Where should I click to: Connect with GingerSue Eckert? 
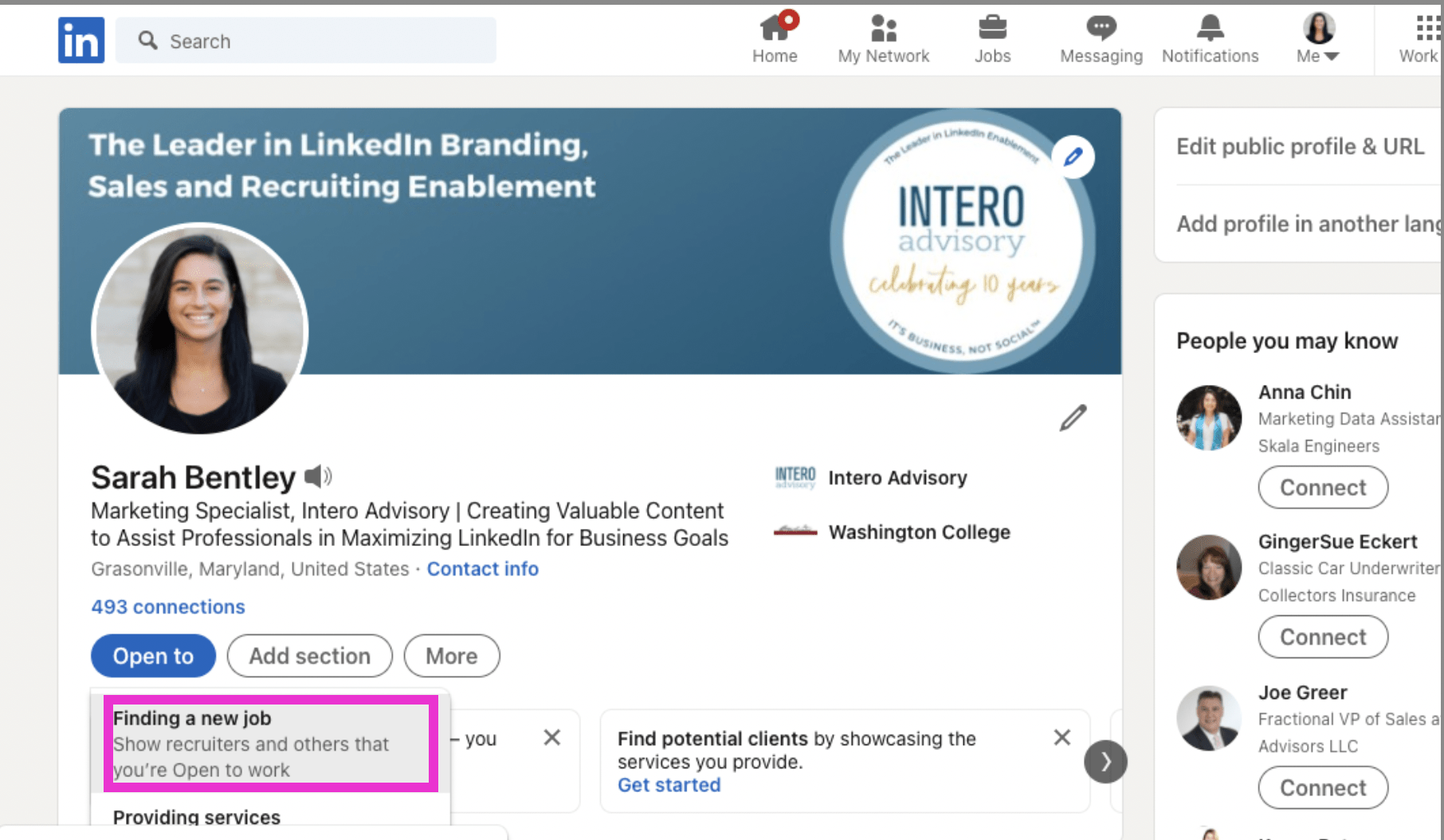[1323, 637]
